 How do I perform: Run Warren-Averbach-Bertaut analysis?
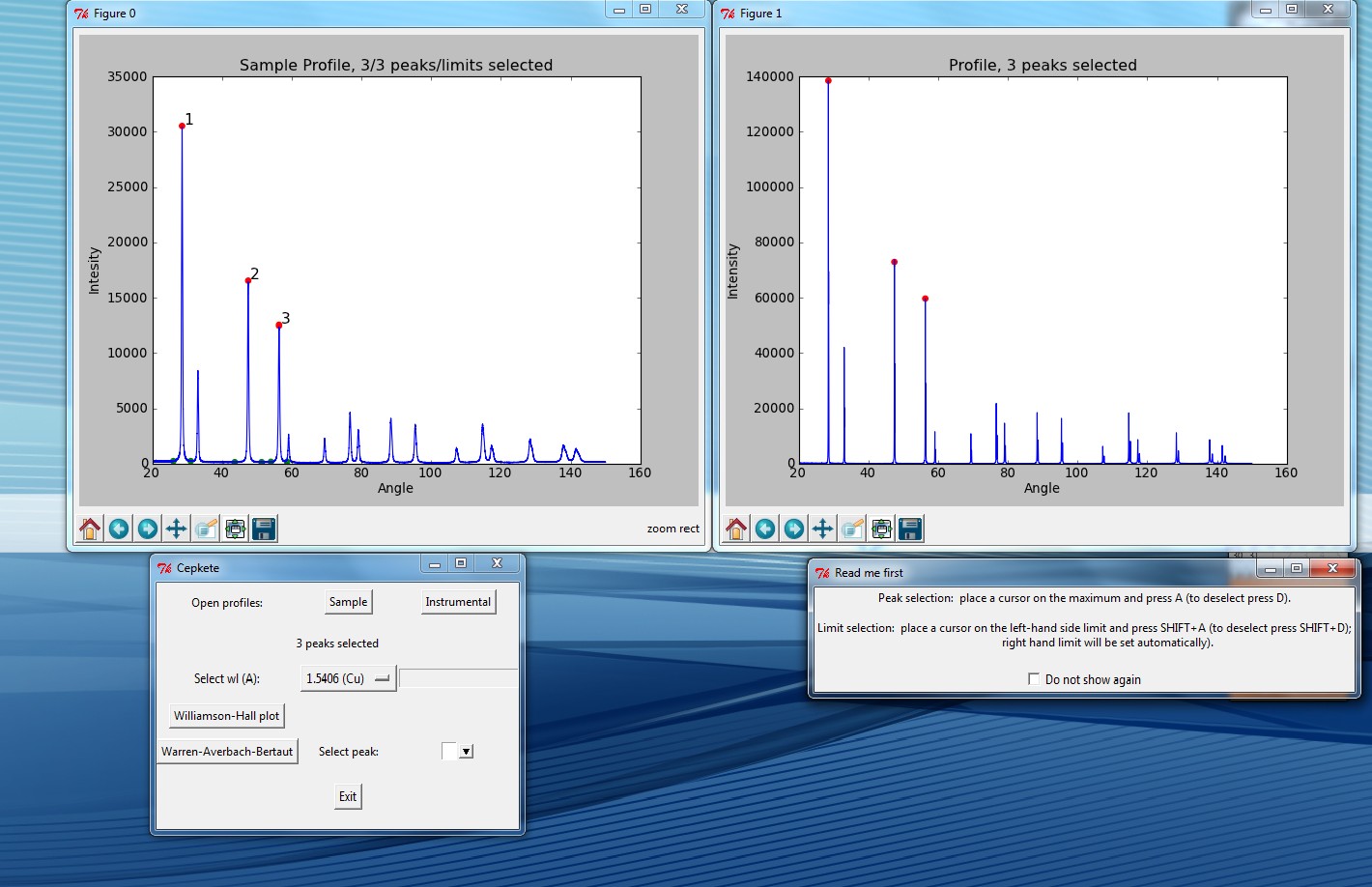227,752
